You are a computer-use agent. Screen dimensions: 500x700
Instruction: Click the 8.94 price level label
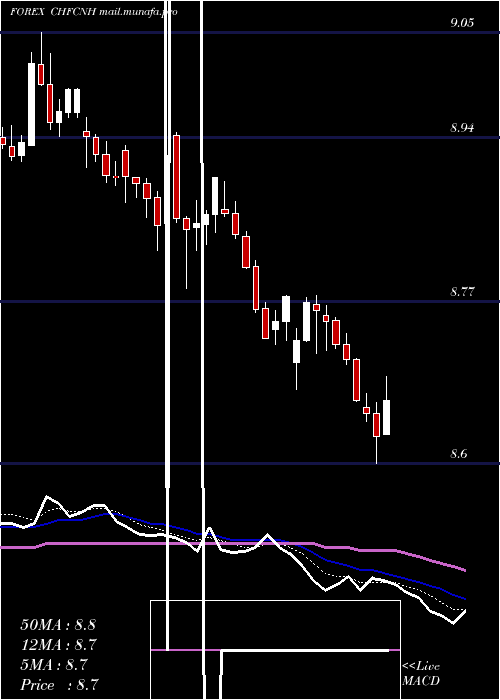pos(462,128)
